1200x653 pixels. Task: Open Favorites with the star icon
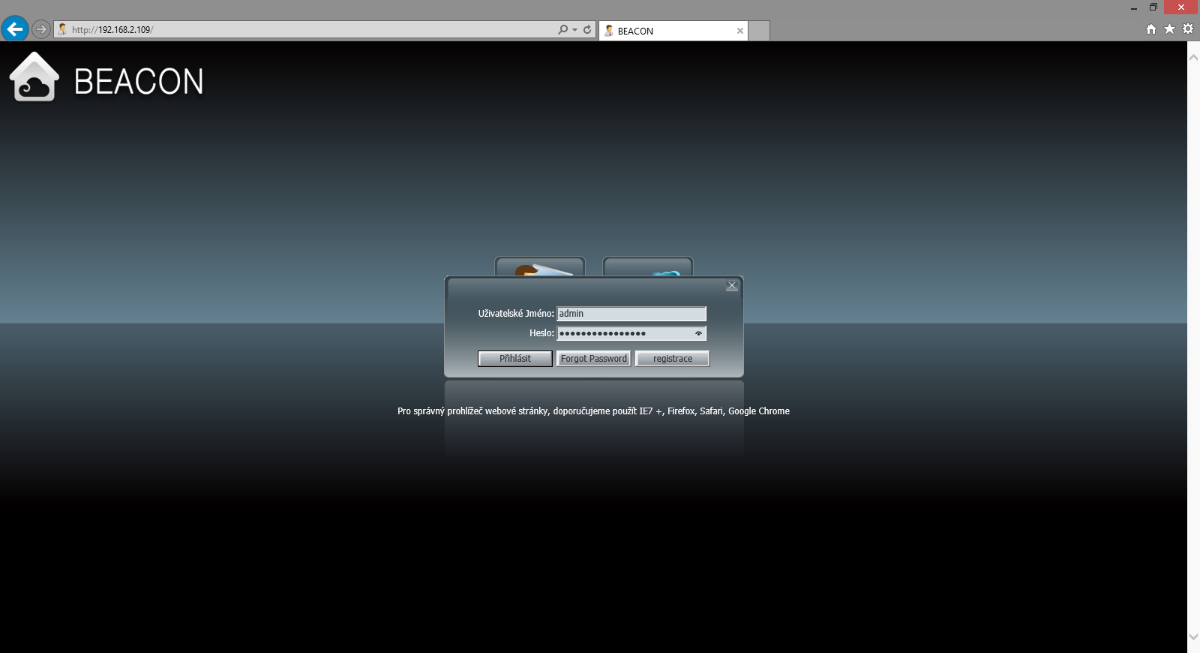coord(1169,30)
